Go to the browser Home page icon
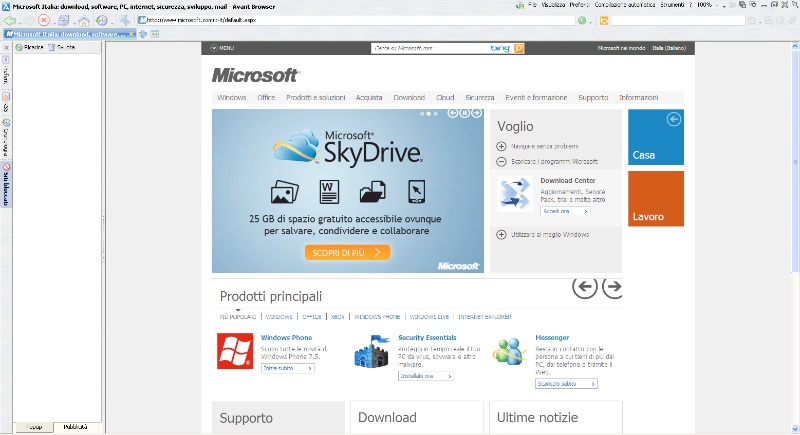 click(86, 20)
